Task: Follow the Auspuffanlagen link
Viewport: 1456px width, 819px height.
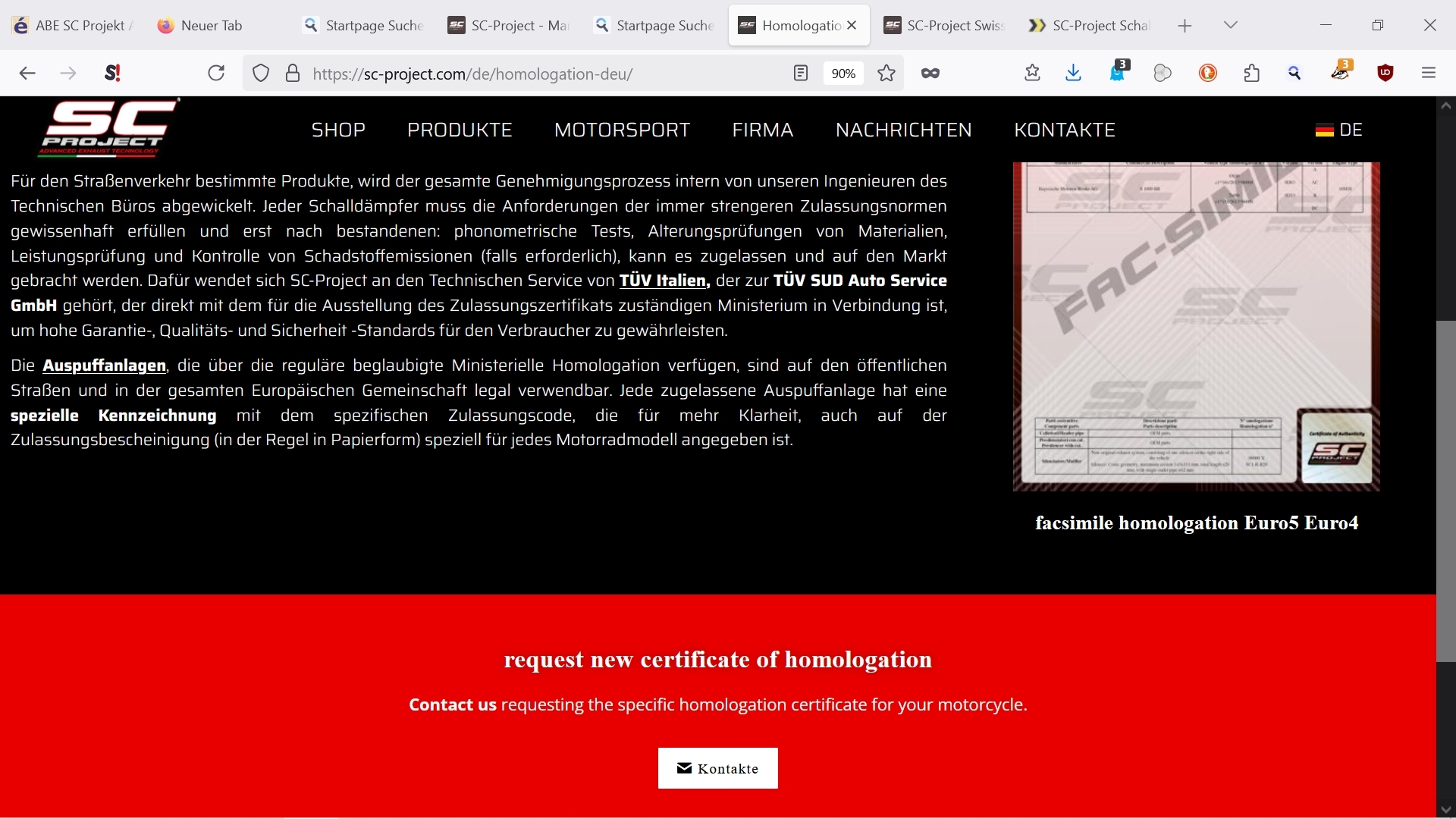Action: (x=104, y=366)
